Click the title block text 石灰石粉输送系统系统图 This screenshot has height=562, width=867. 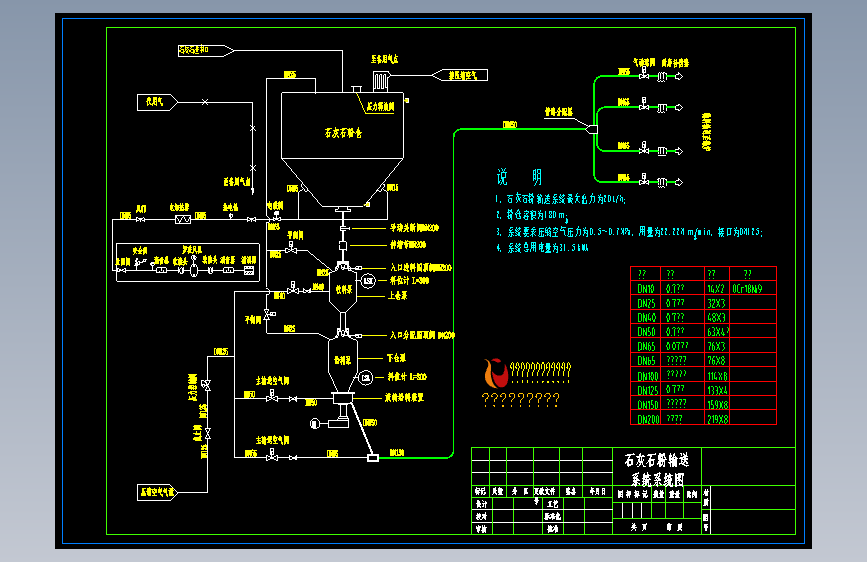pyautogui.click(x=657, y=469)
